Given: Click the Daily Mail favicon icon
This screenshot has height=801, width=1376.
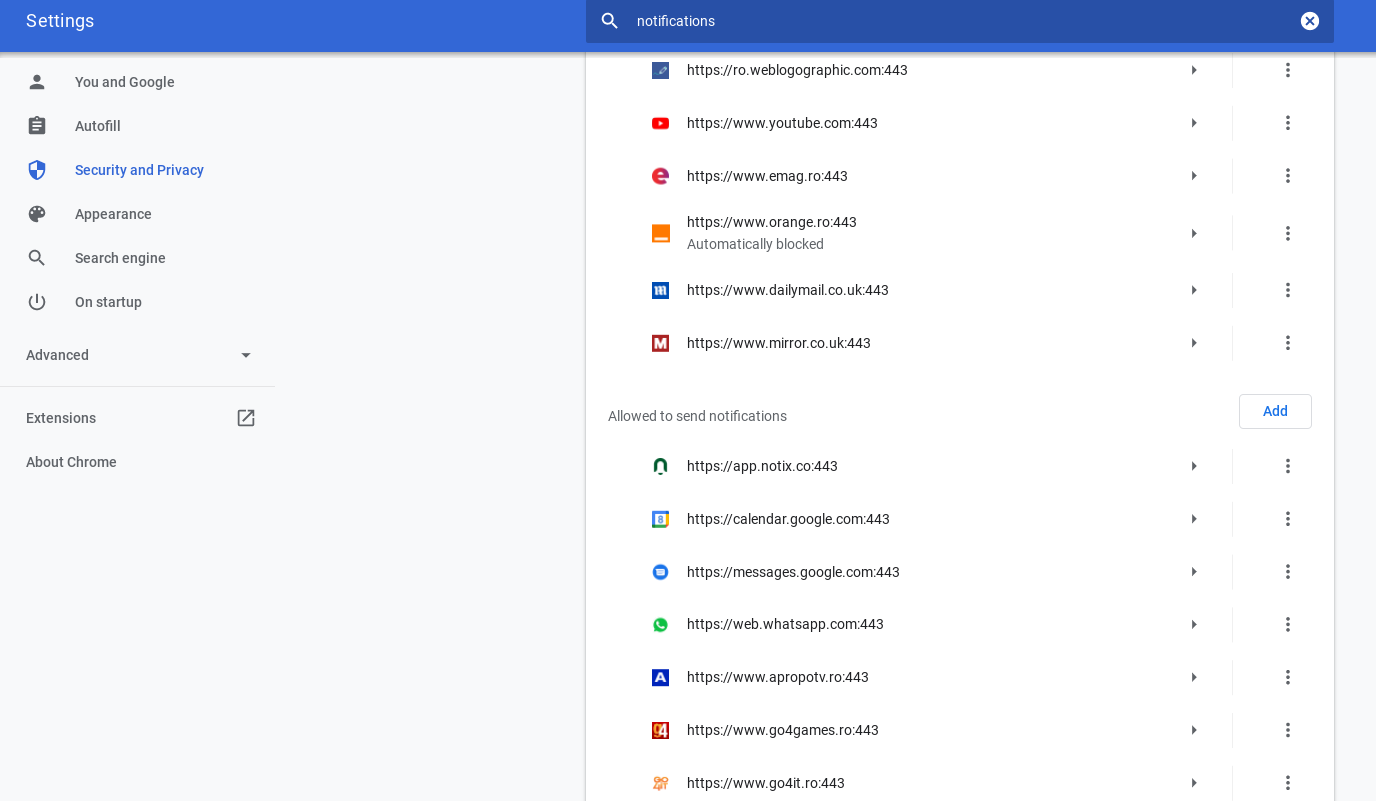Looking at the screenshot, I should pos(660,290).
